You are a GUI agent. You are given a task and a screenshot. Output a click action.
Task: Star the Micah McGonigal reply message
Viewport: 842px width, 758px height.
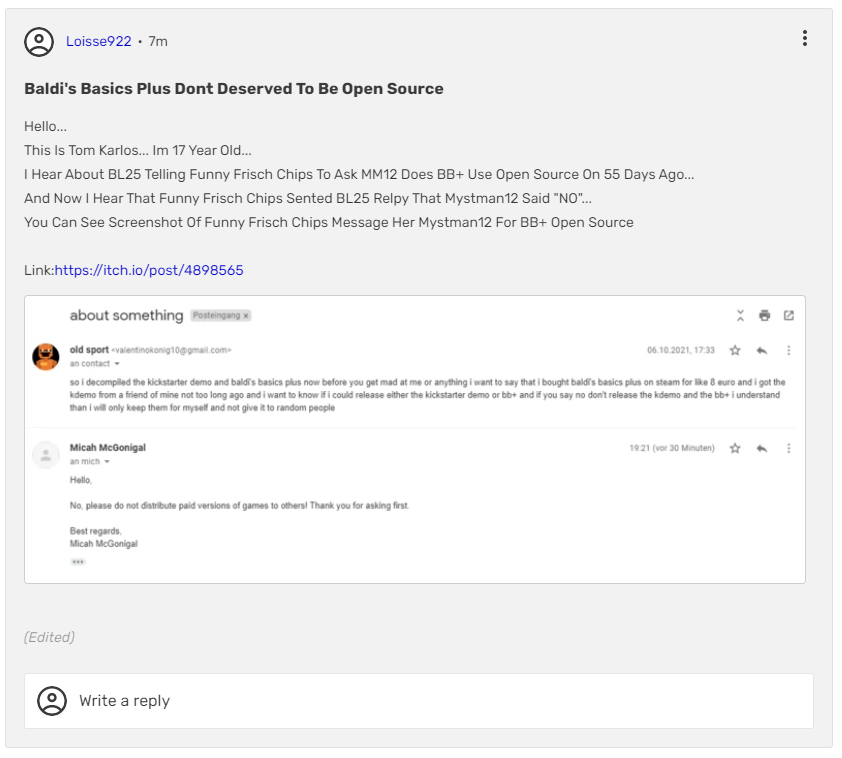coord(735,448)
